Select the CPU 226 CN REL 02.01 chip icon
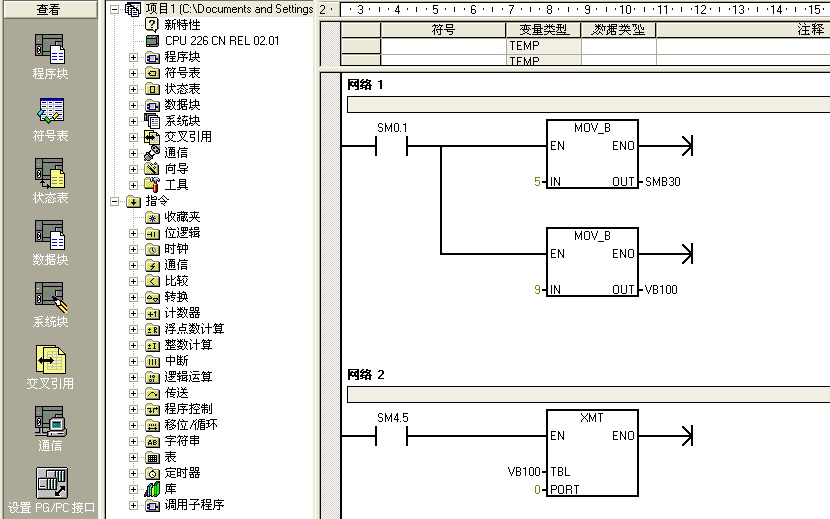The height and width of the screenshot is (519, 830). coord(152,41)
